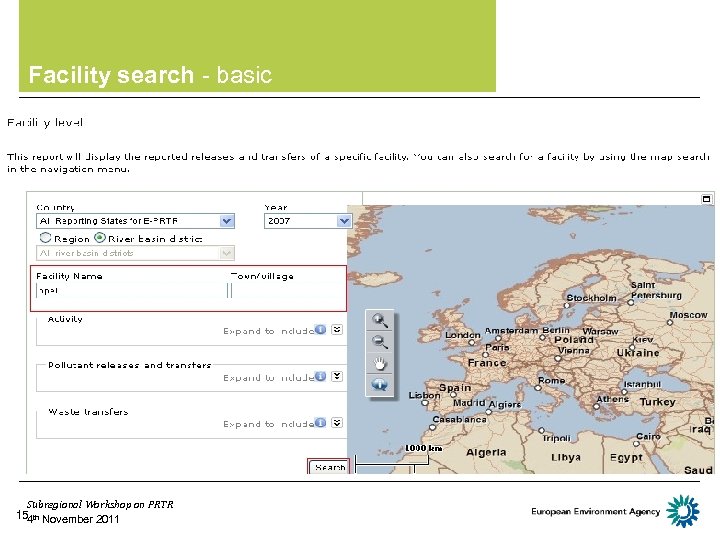Image resolution: width=720 pixels, height=540 pixels.
Task: Click the info icon in Activity row
Action: point(321,329)
